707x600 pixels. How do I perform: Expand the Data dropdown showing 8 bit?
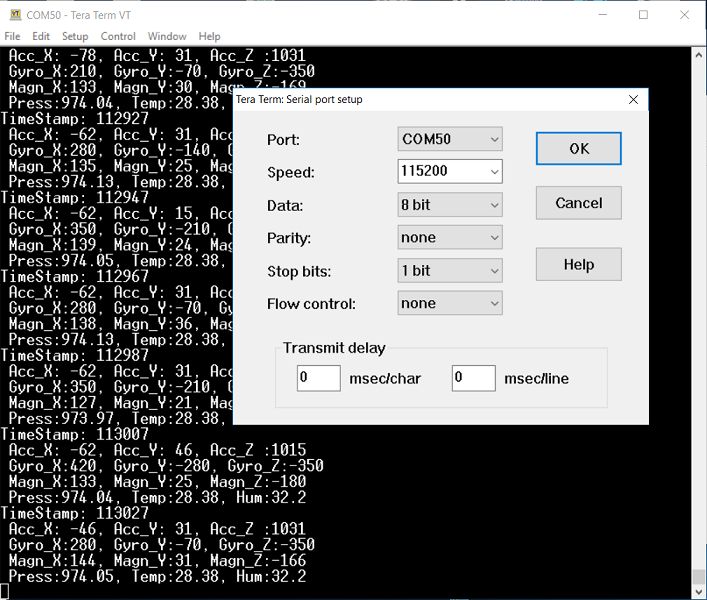pos(450,205)
